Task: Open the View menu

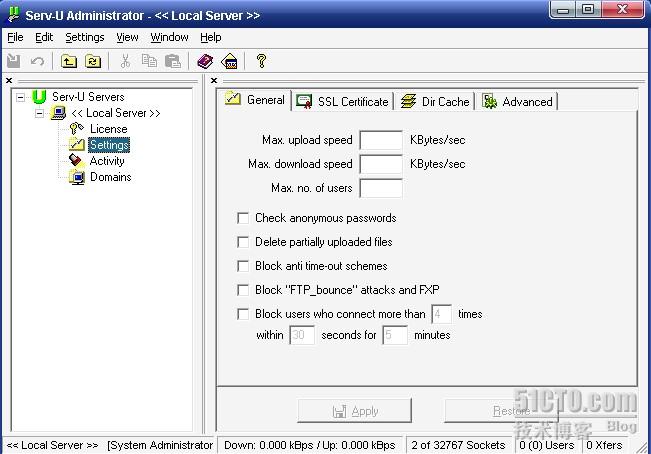Action: [127, 37]
